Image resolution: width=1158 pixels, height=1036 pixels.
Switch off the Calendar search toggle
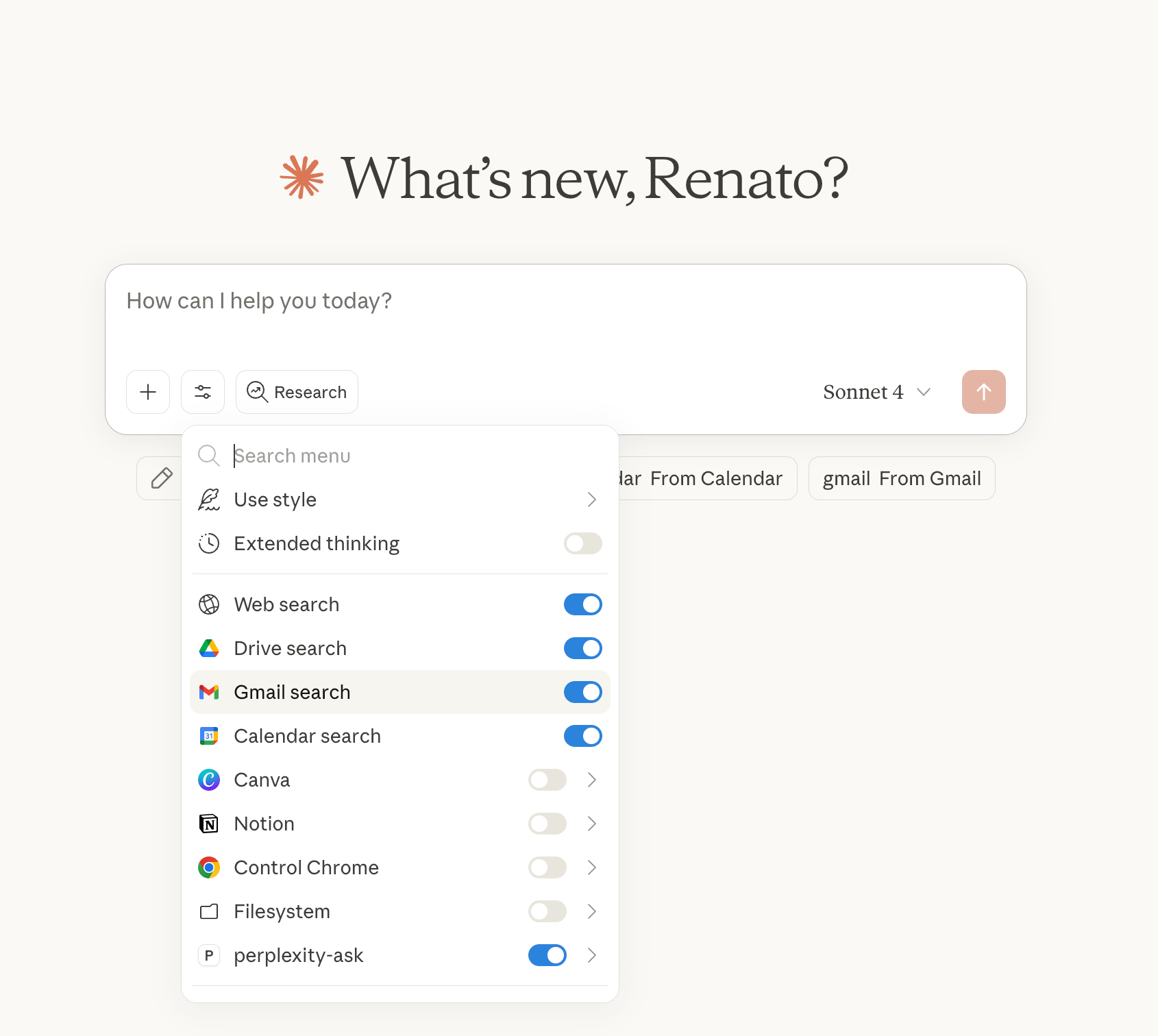583,736
